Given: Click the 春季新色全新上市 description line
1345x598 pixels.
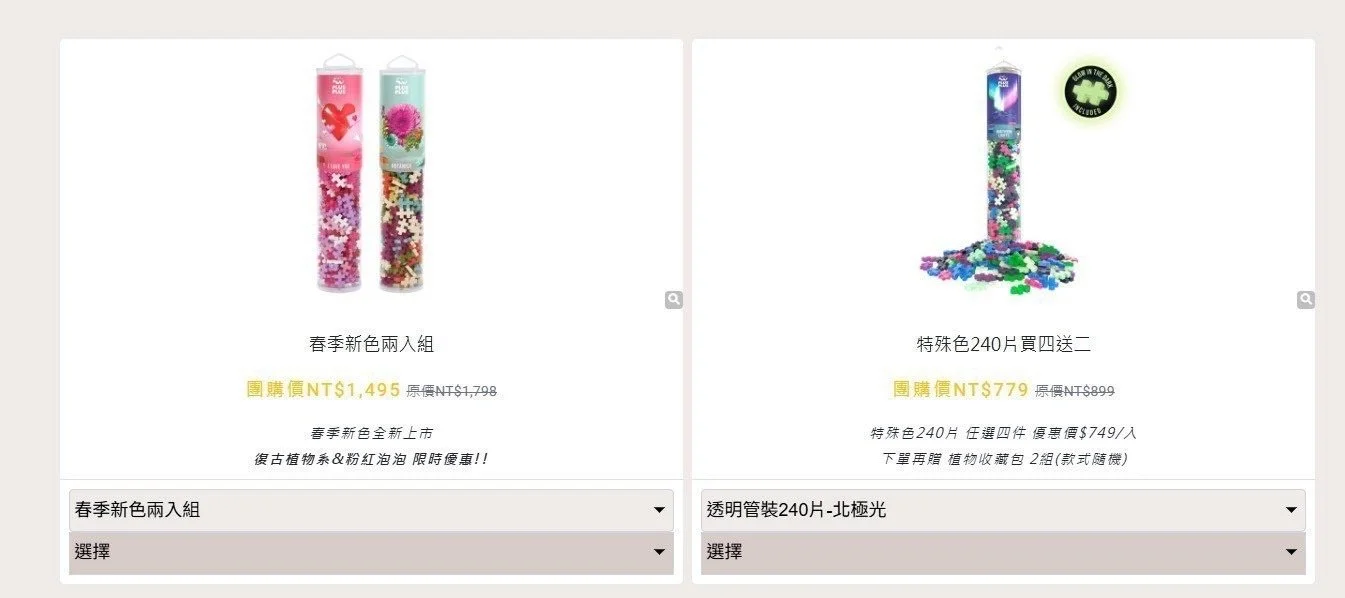Looking at the screenshot, I should pyautogui.click(x=371, y=434).
